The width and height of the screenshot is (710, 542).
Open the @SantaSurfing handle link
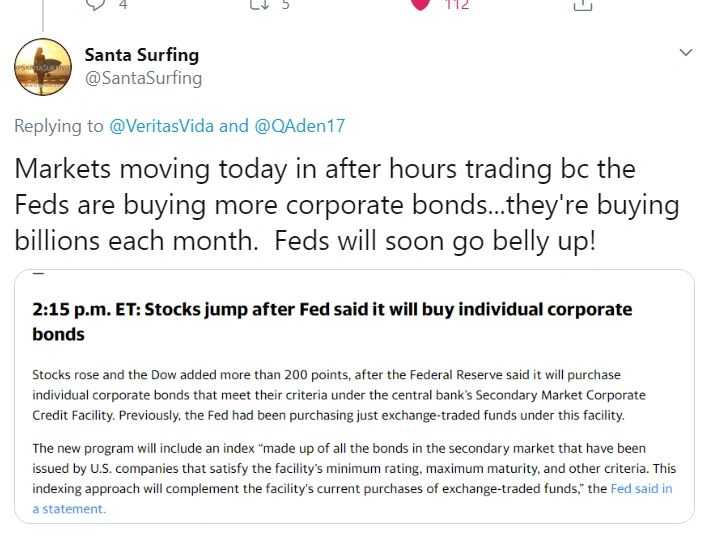pyautogui.click(x=143, y=78)
